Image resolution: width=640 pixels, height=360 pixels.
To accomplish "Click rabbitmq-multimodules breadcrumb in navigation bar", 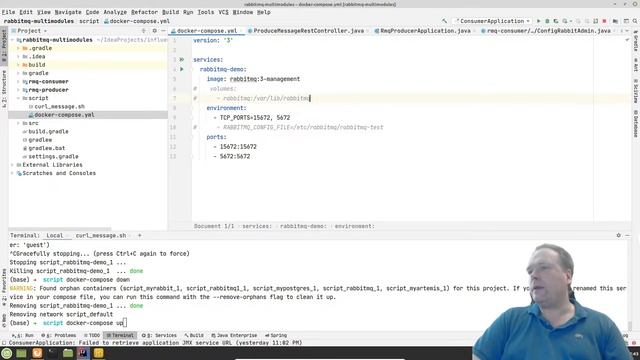I will (39, 21).
